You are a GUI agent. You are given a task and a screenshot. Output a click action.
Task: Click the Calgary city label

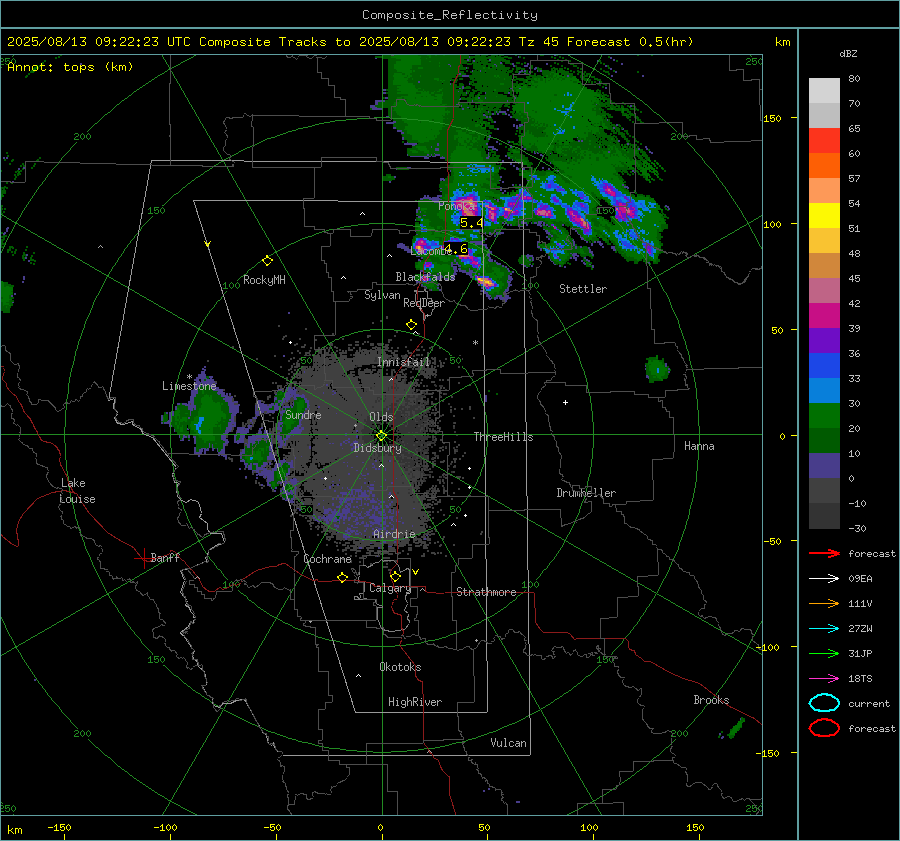point(390,588)
